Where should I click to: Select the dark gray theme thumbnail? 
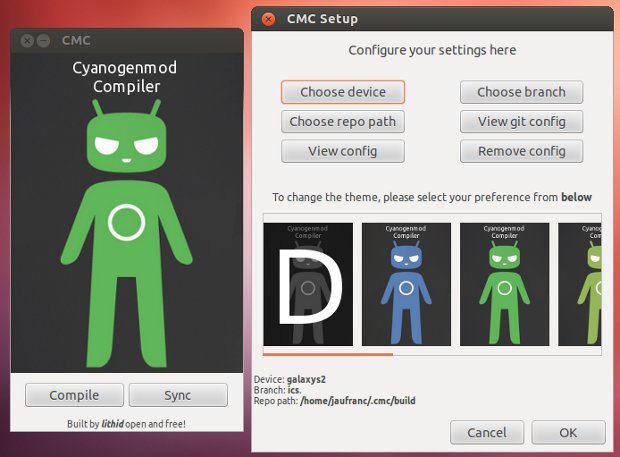tap(308, 284)
